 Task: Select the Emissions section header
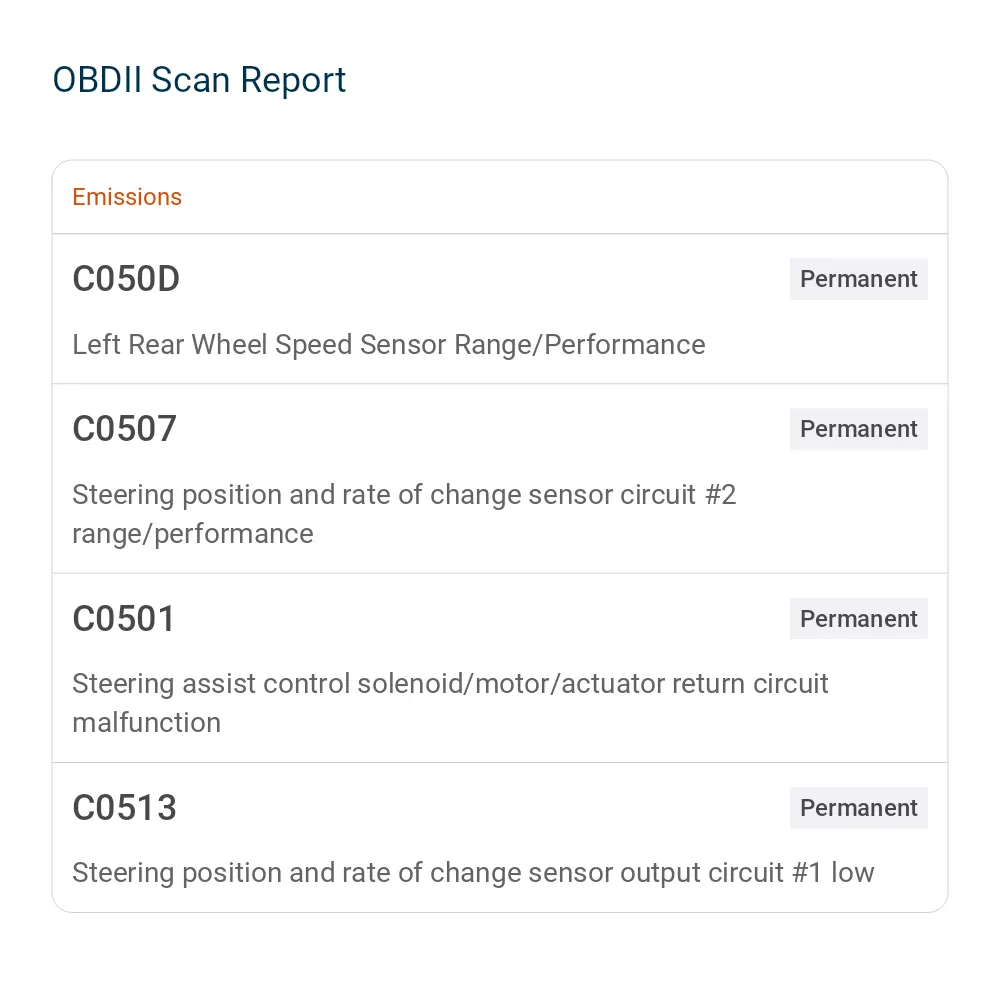pyautogui.click(x=127, y=197)
